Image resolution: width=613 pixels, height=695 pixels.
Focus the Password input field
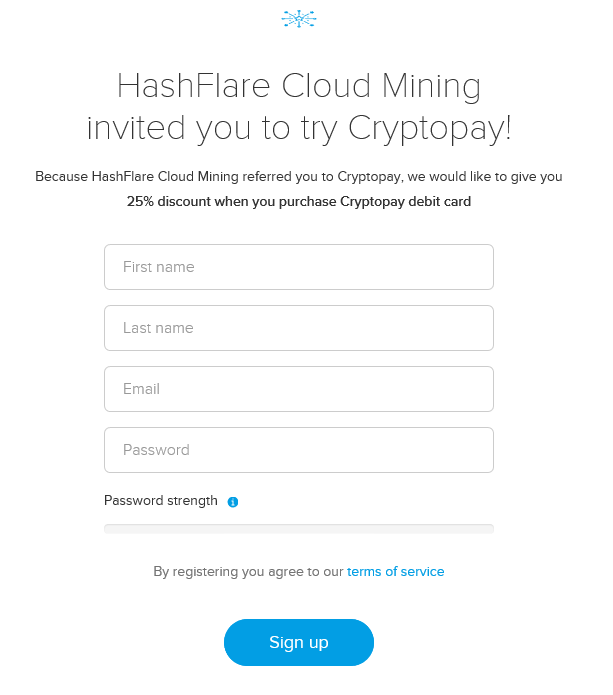(x=299, y=450)
